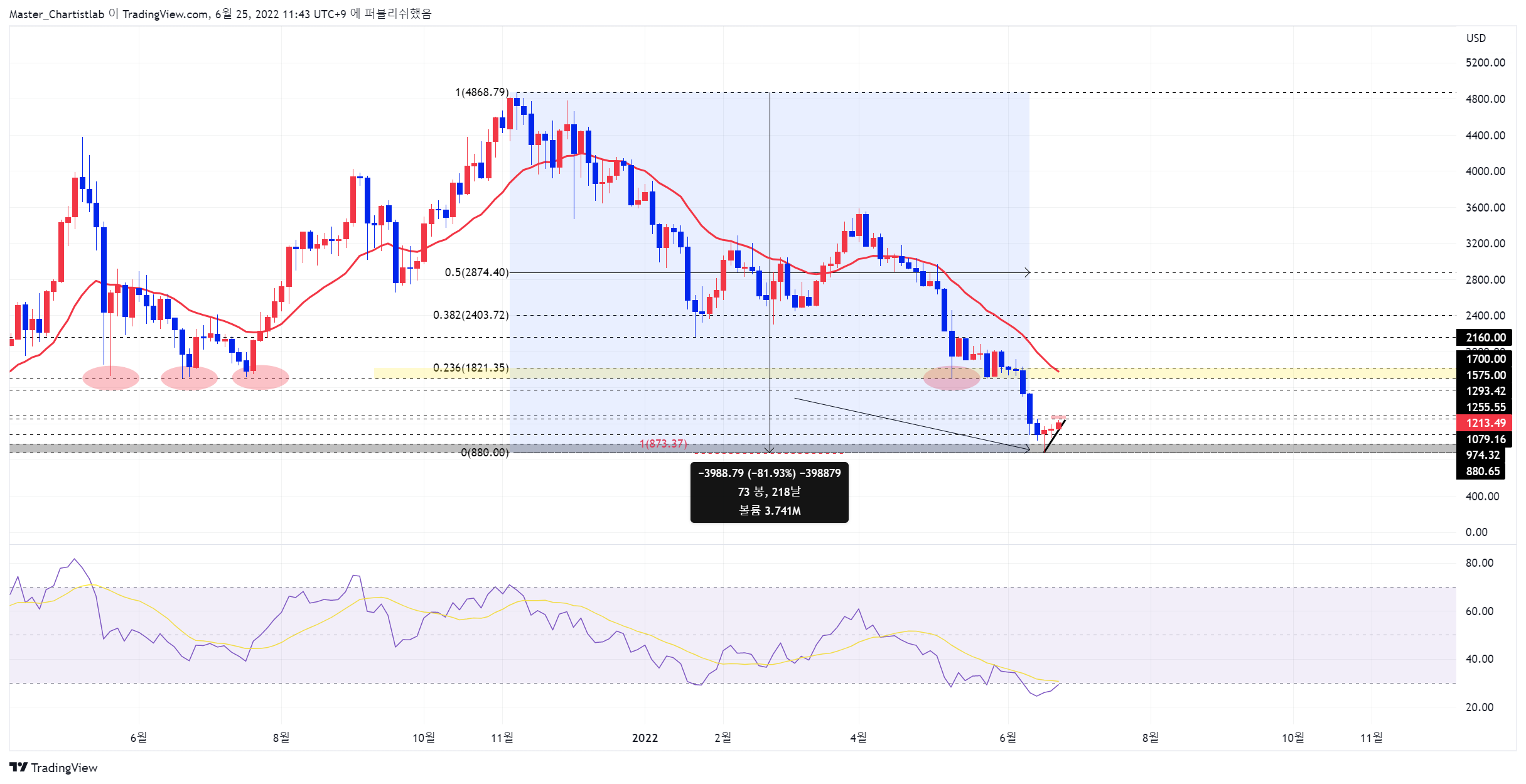The width and height of the screenshot is (1526, 784).
Task: Click the 2022 year marker on time axis
Action: (645, 738)
